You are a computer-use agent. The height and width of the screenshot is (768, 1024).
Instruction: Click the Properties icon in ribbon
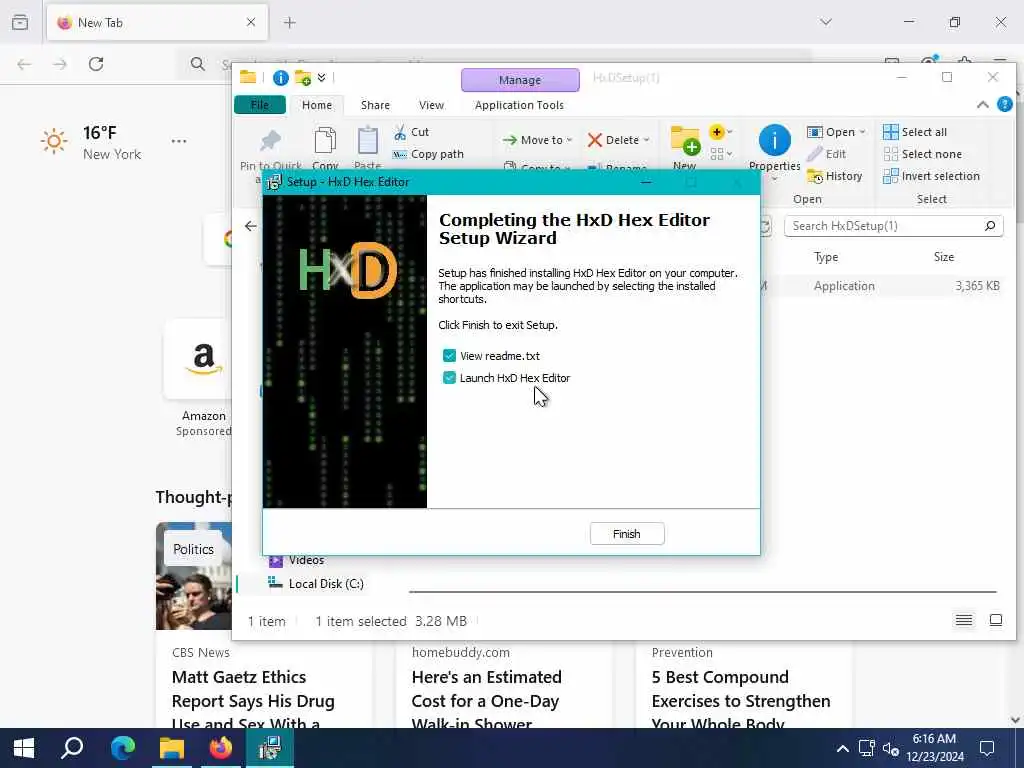tap(775, 140)
